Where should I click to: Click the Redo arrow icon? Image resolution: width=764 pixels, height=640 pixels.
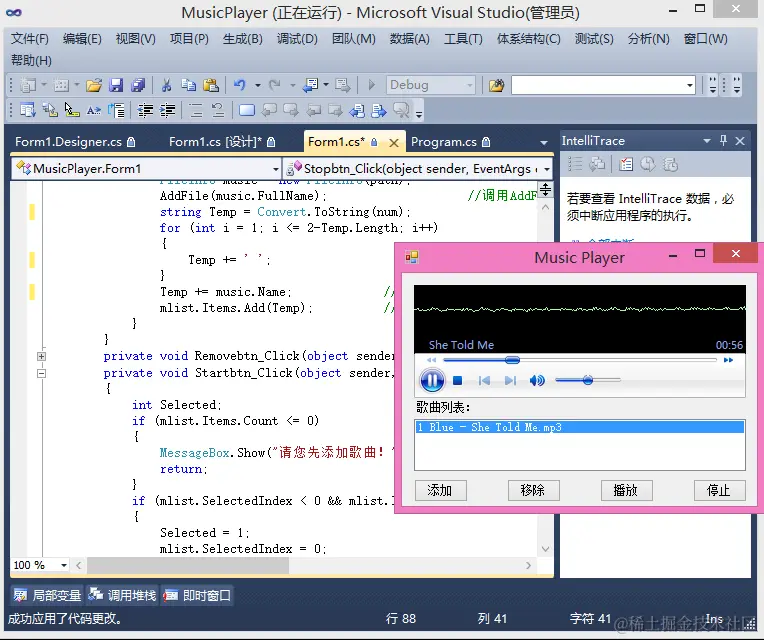point(275,85)
